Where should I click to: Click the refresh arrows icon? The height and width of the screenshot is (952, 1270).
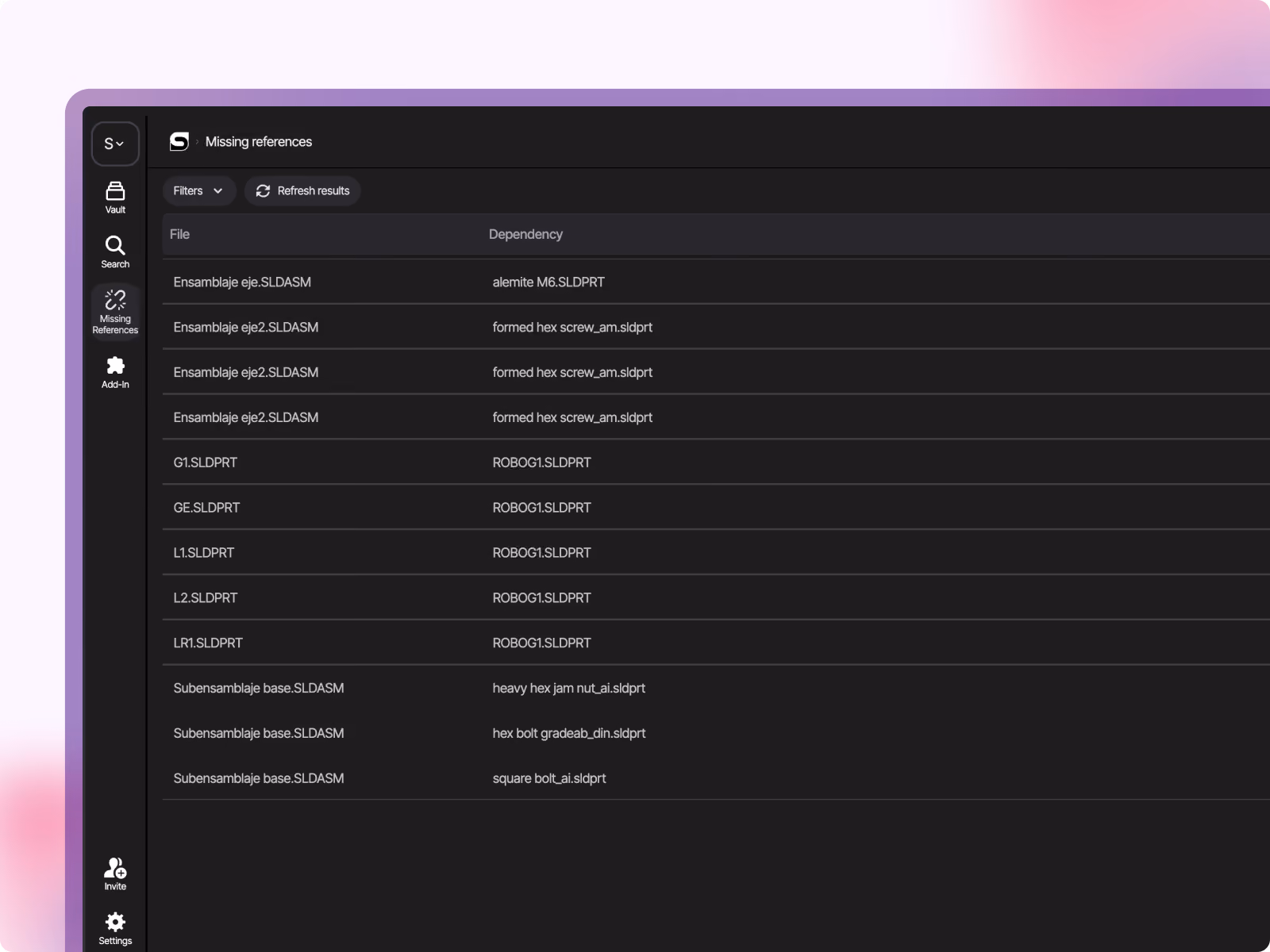coord(263,191)
